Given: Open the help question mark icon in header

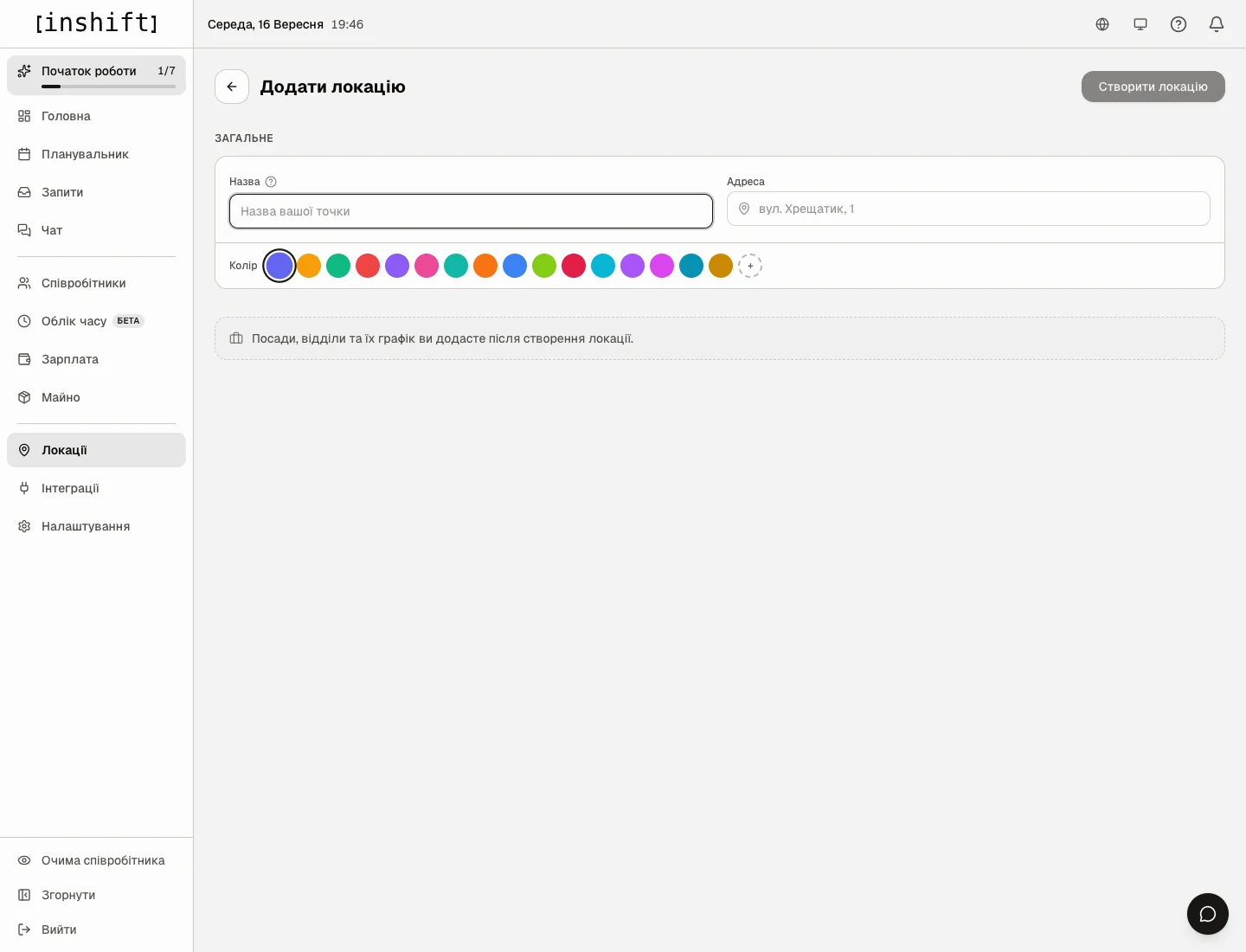Looking at the screenshot, I should [1179, 24].
